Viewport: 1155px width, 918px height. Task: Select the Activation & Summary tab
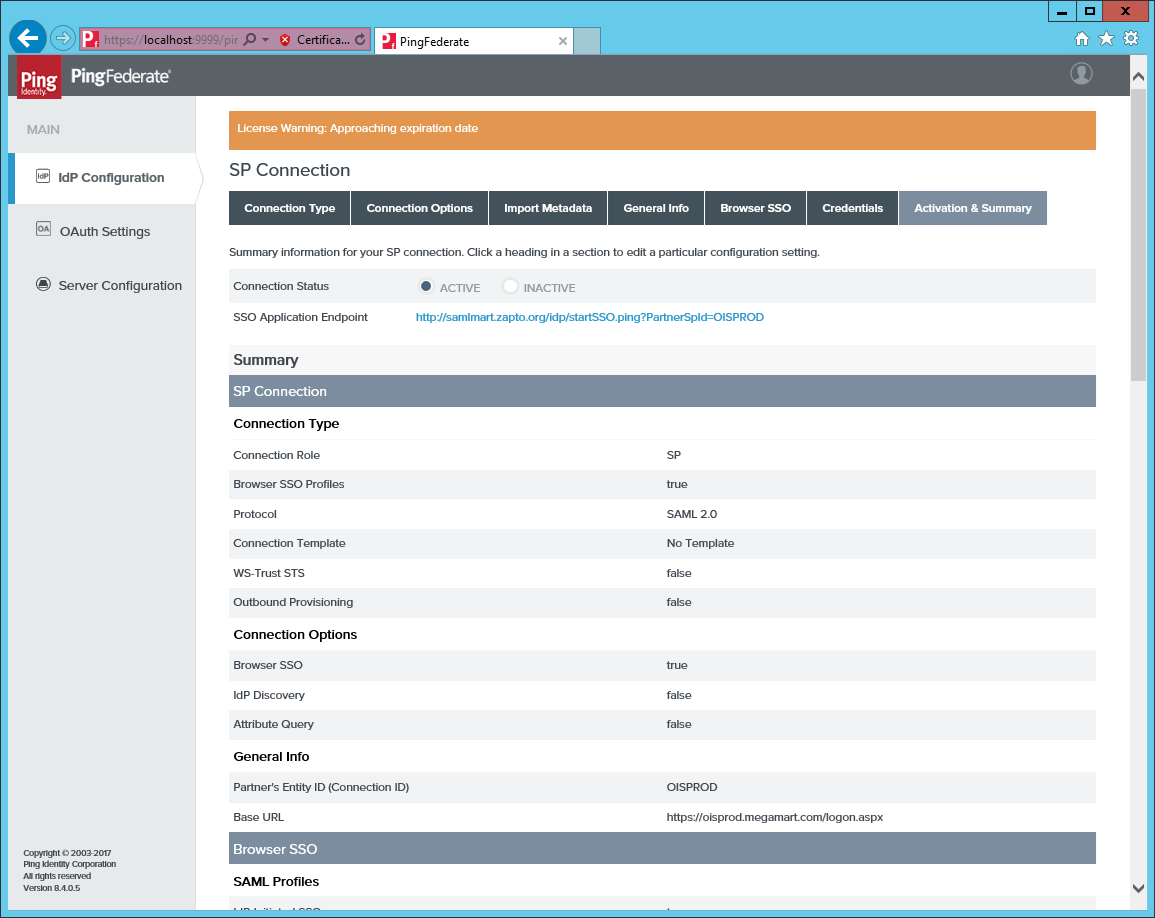pyautogui.click(x=972, y=208)
